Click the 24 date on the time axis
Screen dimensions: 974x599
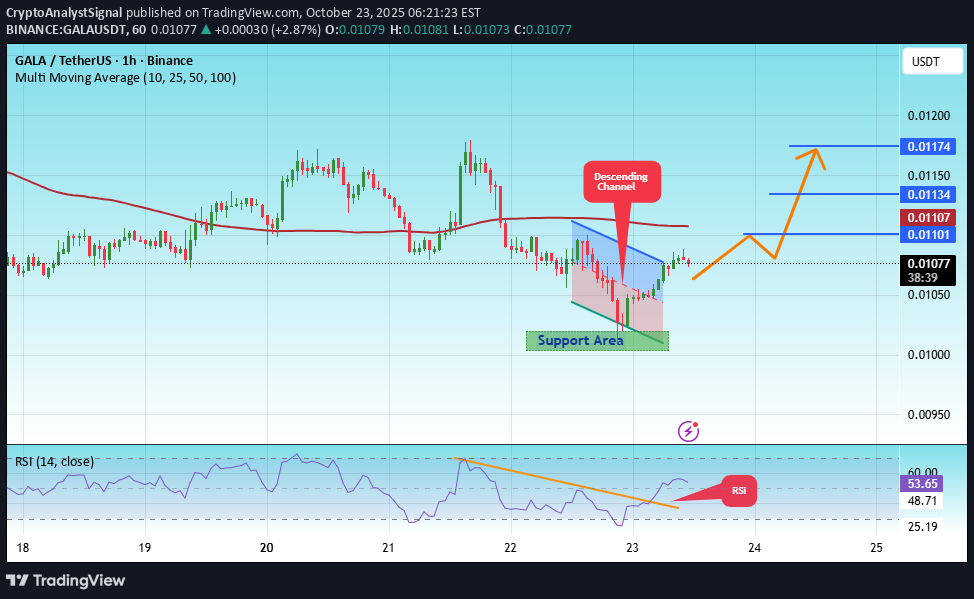754,548
